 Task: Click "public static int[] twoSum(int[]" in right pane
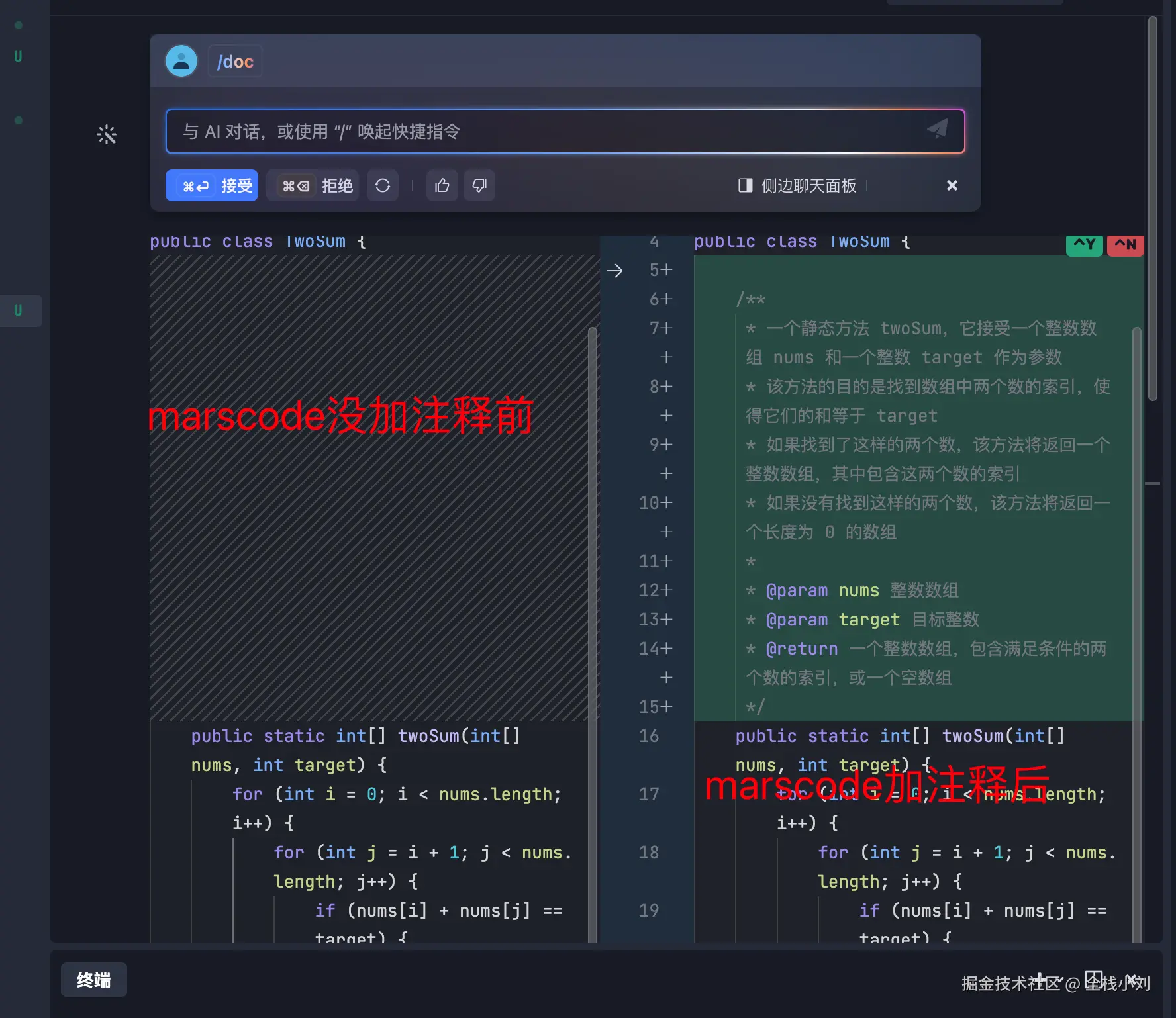click(x=901, y=736)
